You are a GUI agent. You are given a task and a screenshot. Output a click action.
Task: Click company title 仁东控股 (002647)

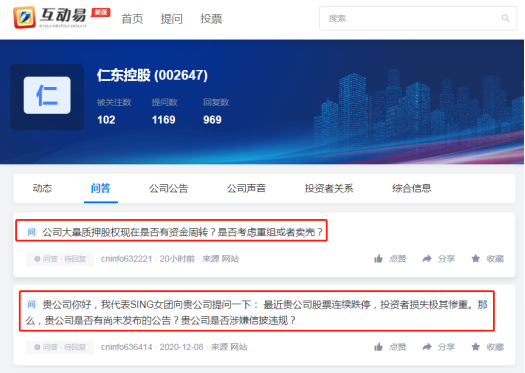click(x=152, y=75)
